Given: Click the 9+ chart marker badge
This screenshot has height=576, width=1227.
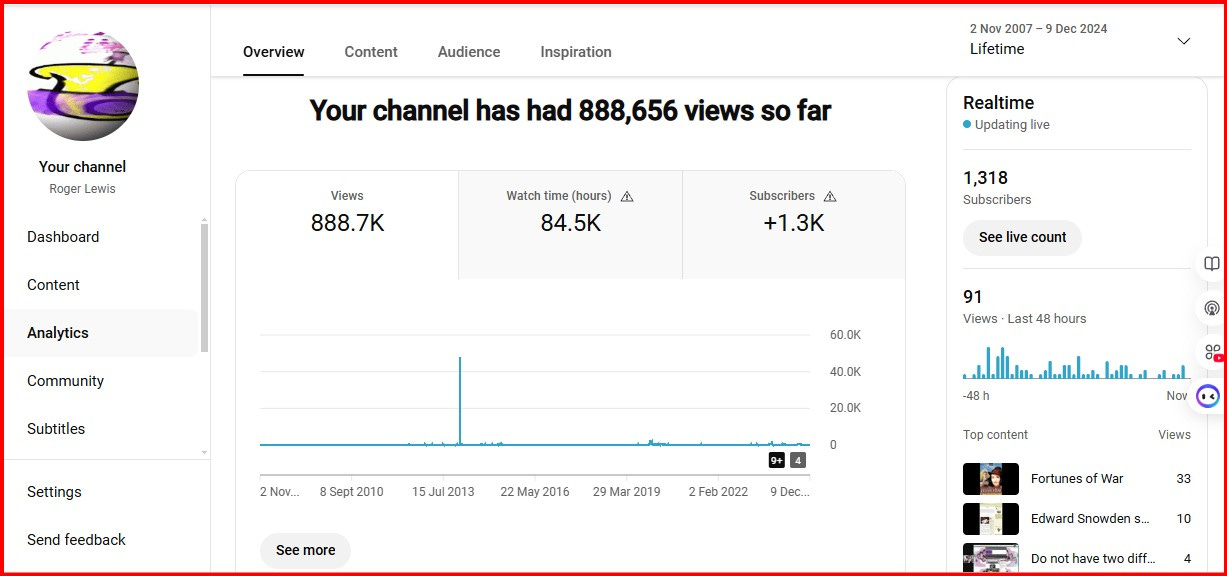Looking at the screenshot, I should 777,460.
